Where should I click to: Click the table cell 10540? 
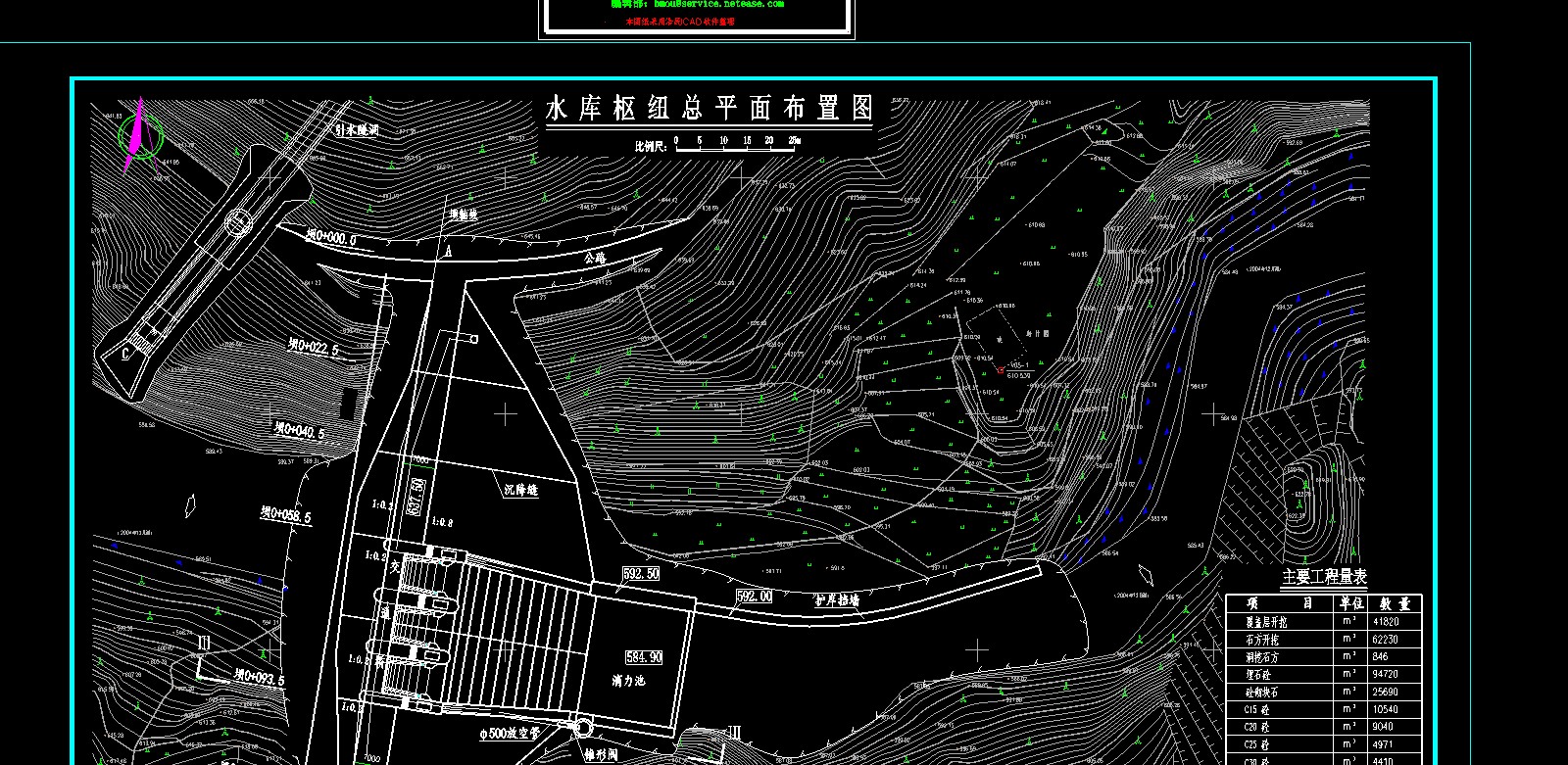tap(1386, 710)
